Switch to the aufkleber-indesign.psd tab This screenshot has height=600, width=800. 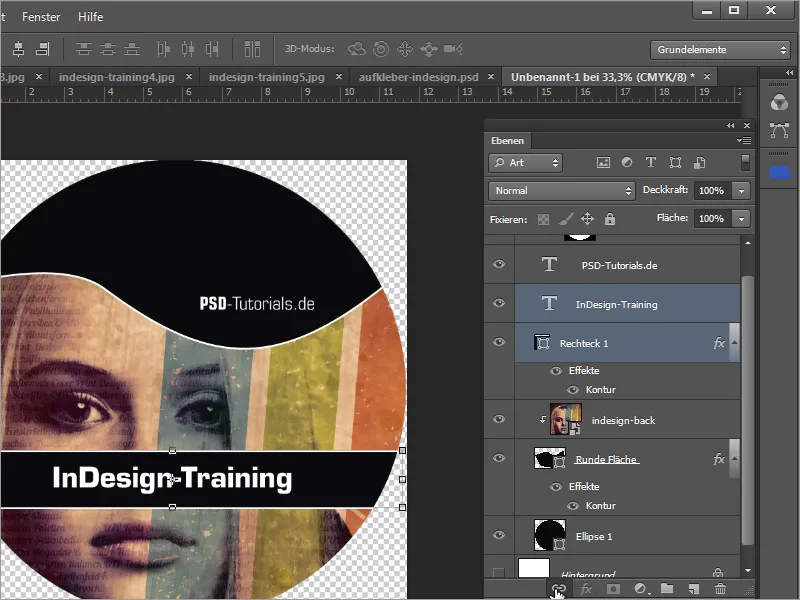point(418,76)
